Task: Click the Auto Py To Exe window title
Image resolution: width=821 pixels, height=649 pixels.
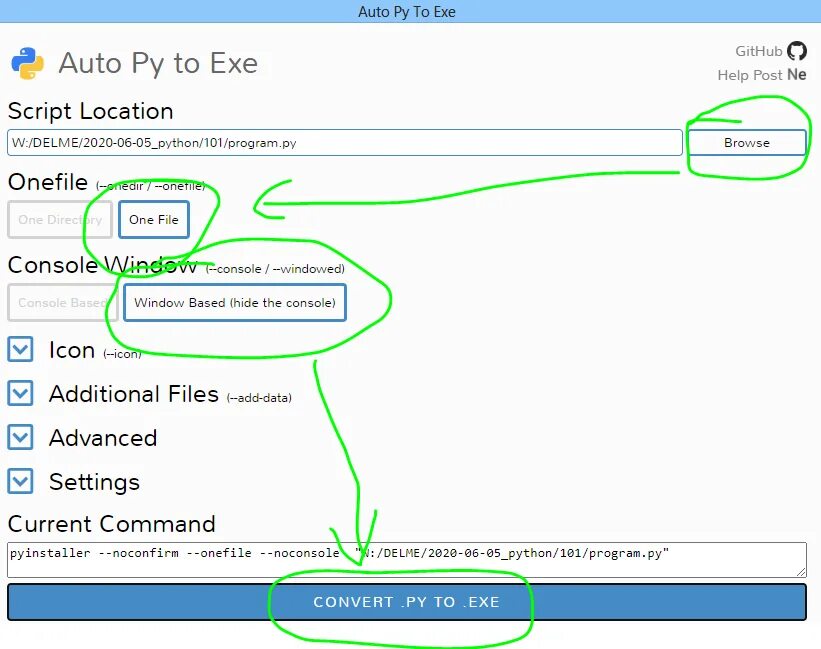Action: [407, 12]
